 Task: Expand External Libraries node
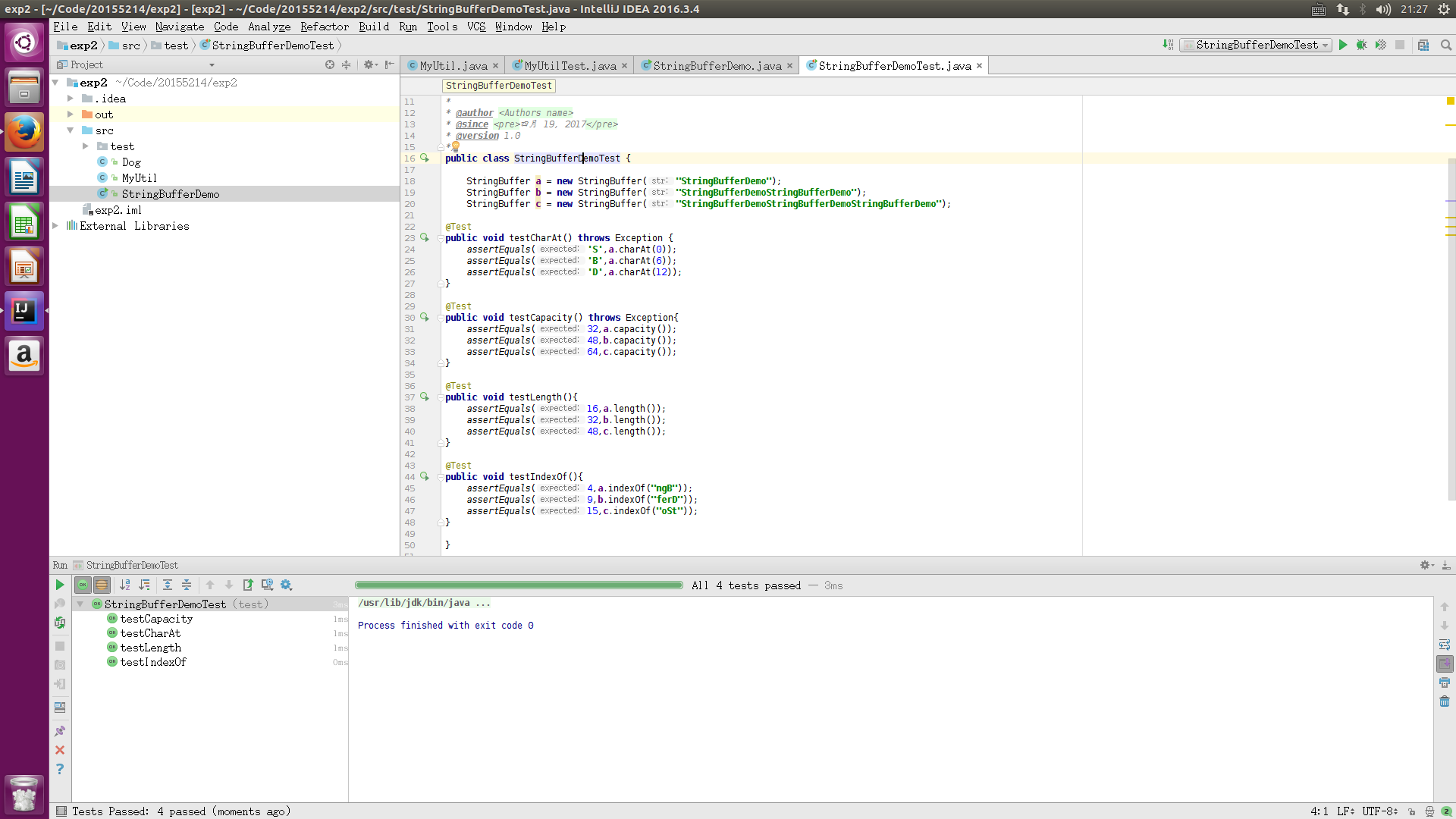tap(55, 226)
